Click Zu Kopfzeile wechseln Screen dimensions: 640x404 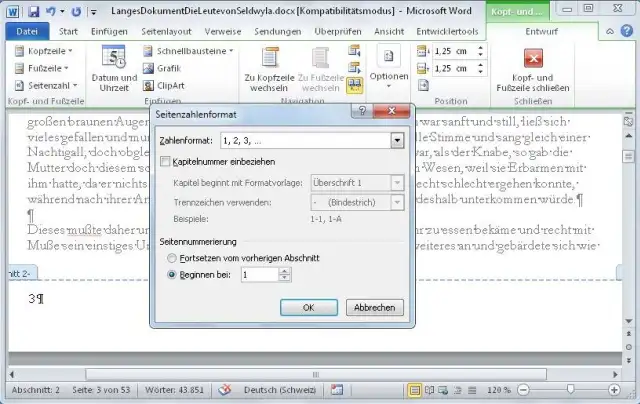click(x=269, y=69)
